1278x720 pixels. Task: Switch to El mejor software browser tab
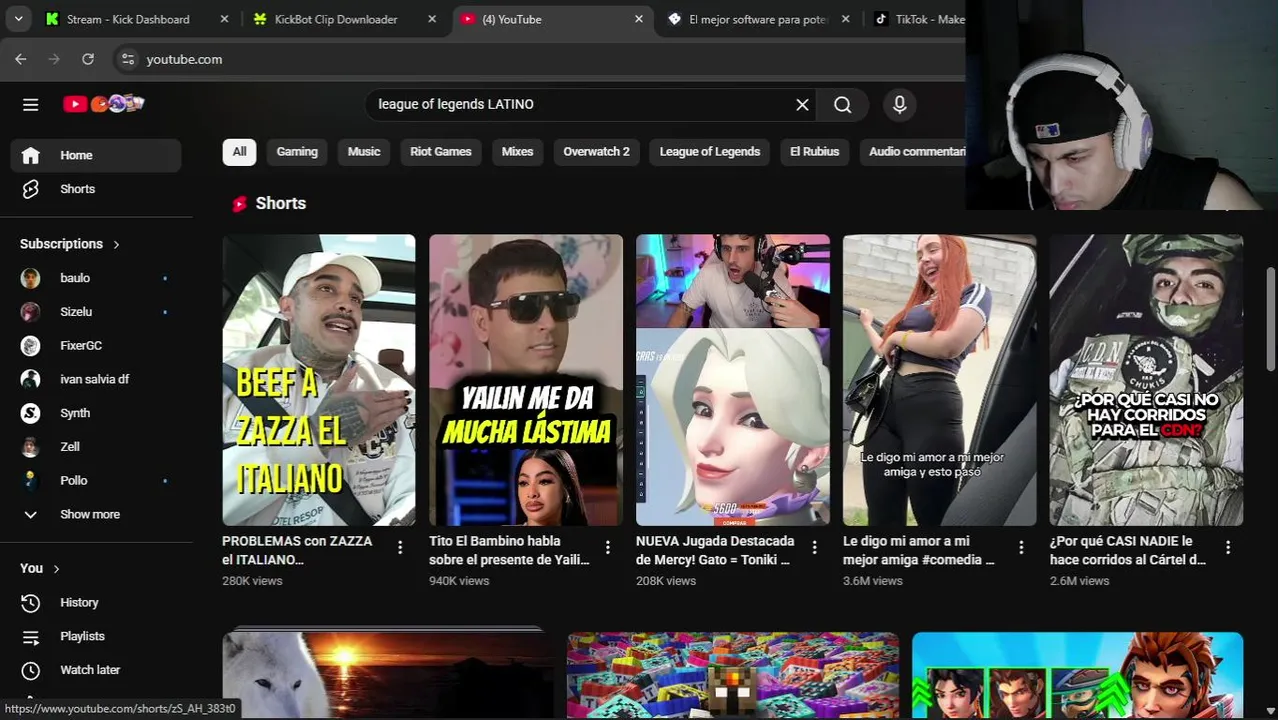coord(758,19)
